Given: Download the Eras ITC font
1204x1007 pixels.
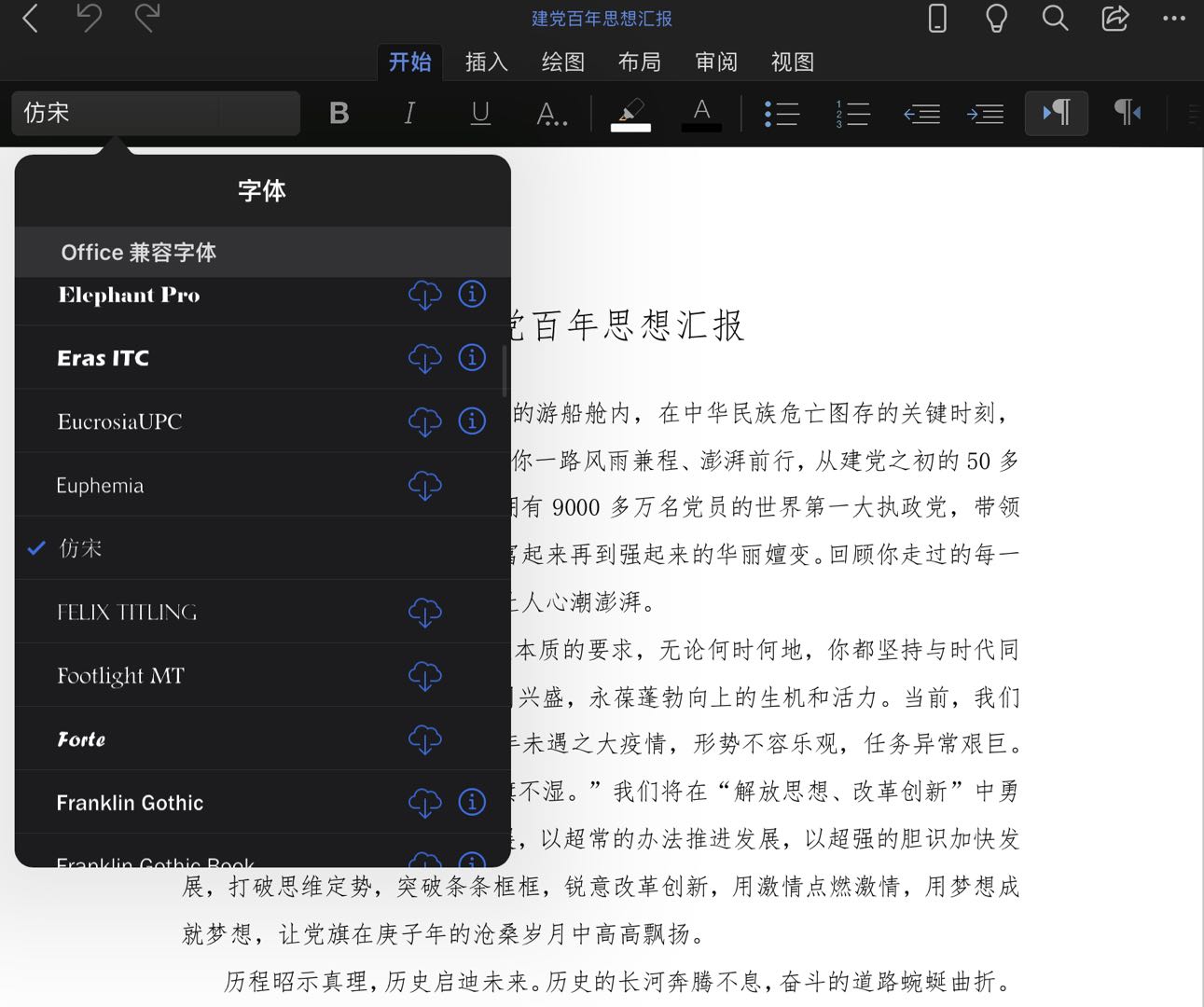Looking at the screenshot, I should pos(424,358).
